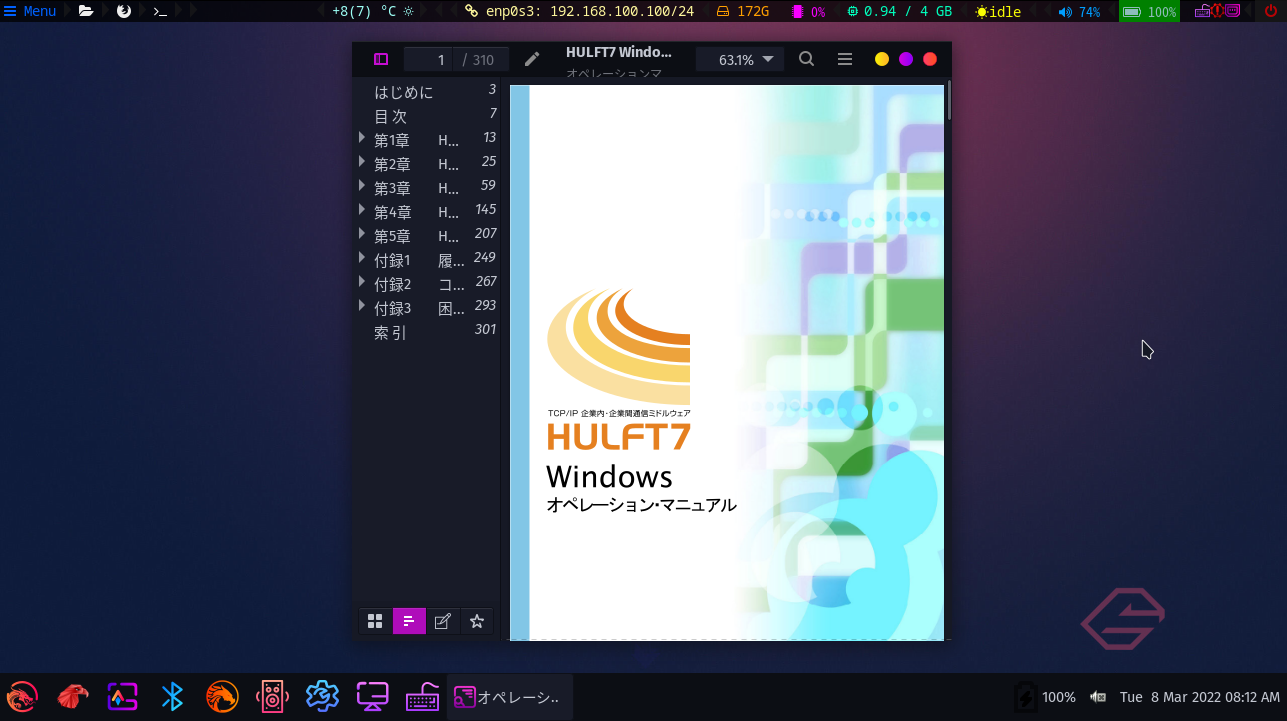Viewport: 1287px width, 721px height.
Task: Launch the browser icon in top panel
Action: click(124, 11)
